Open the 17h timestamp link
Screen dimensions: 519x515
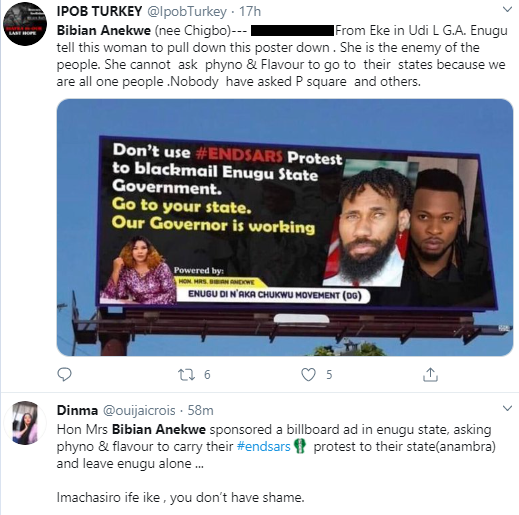coord(250,11)
